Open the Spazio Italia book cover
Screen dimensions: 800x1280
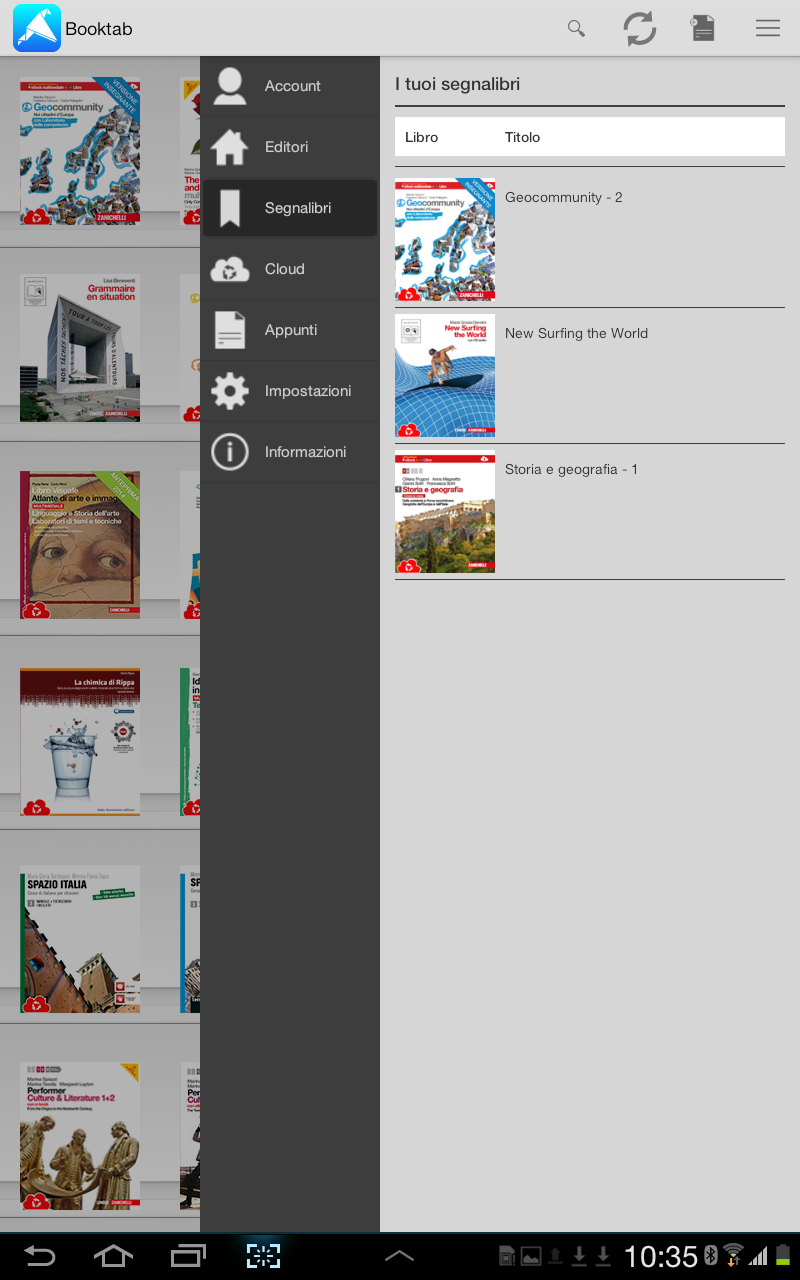pos(80,939)
